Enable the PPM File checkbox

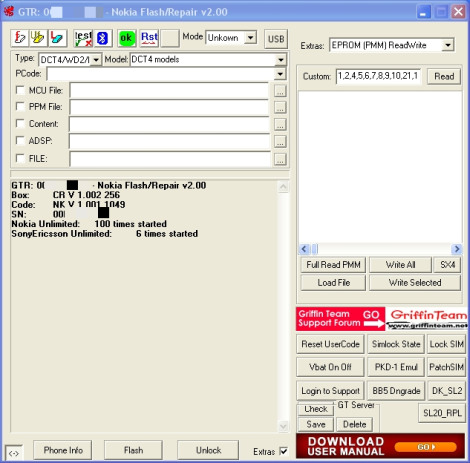pyautogui.click(x=20, y=106)
